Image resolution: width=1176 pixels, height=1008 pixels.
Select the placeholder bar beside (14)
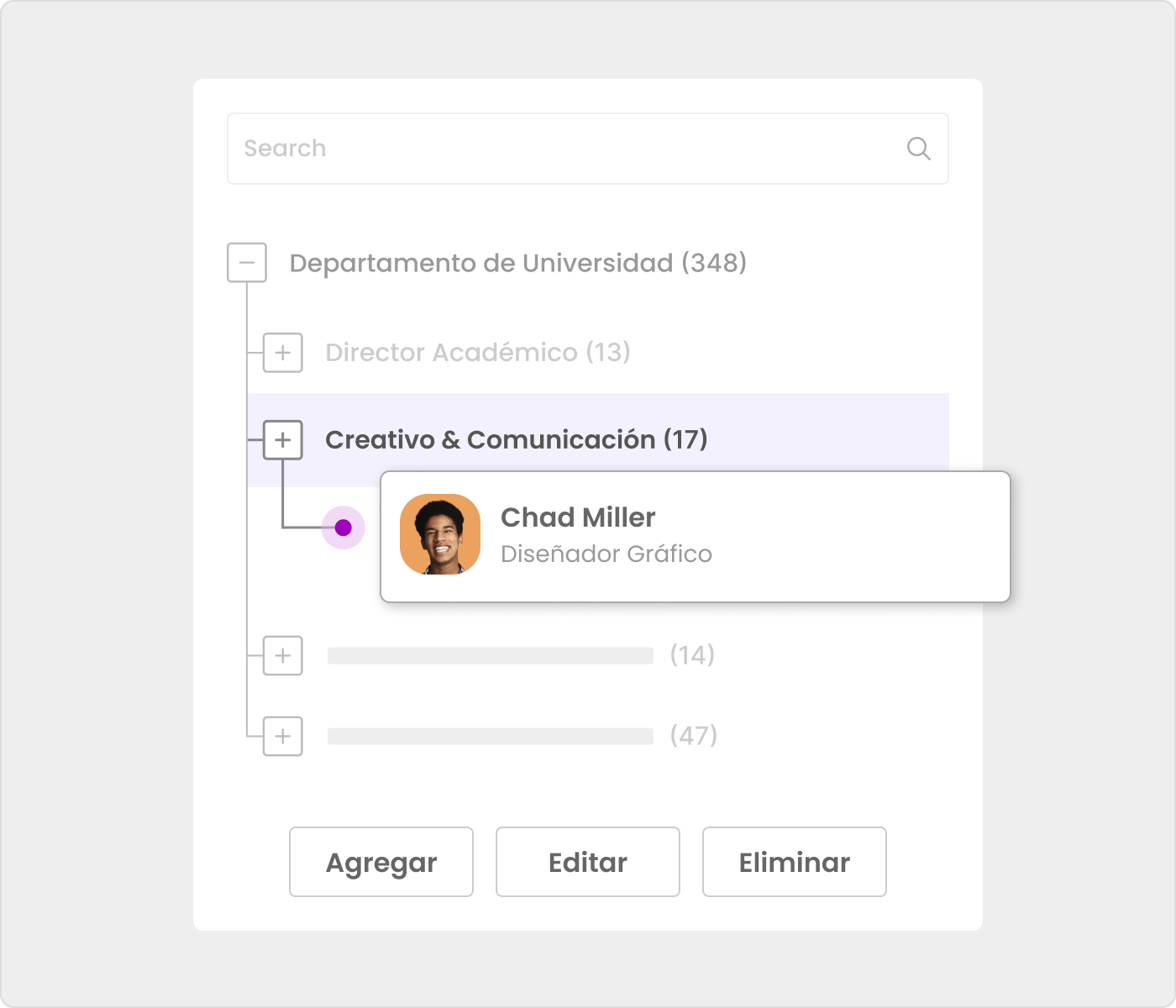point(490,655)
